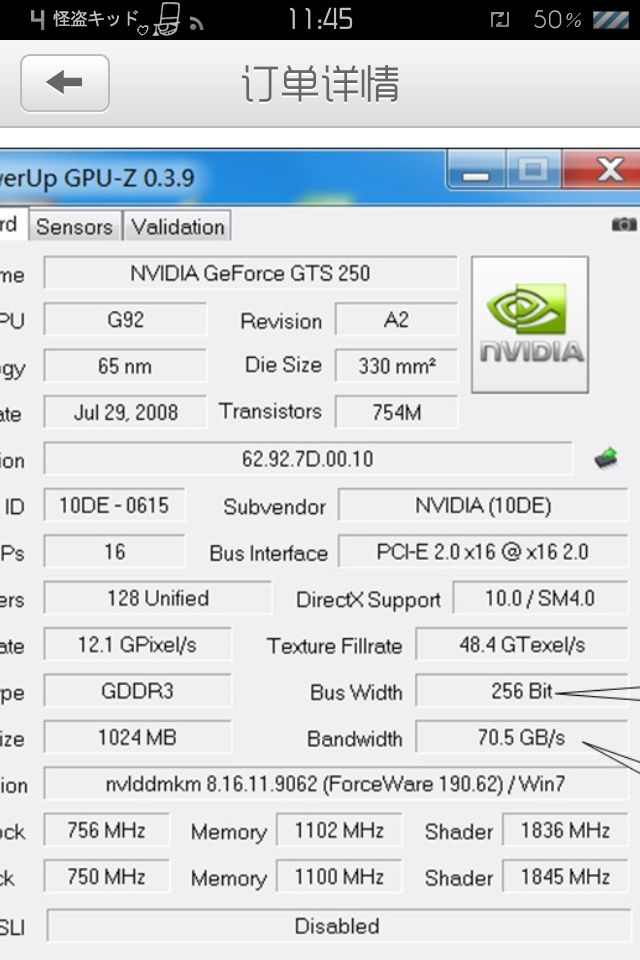Click the GPU-Z screenshot camera icon
Screen dimensions: 640x960
[x=623, y=224]
